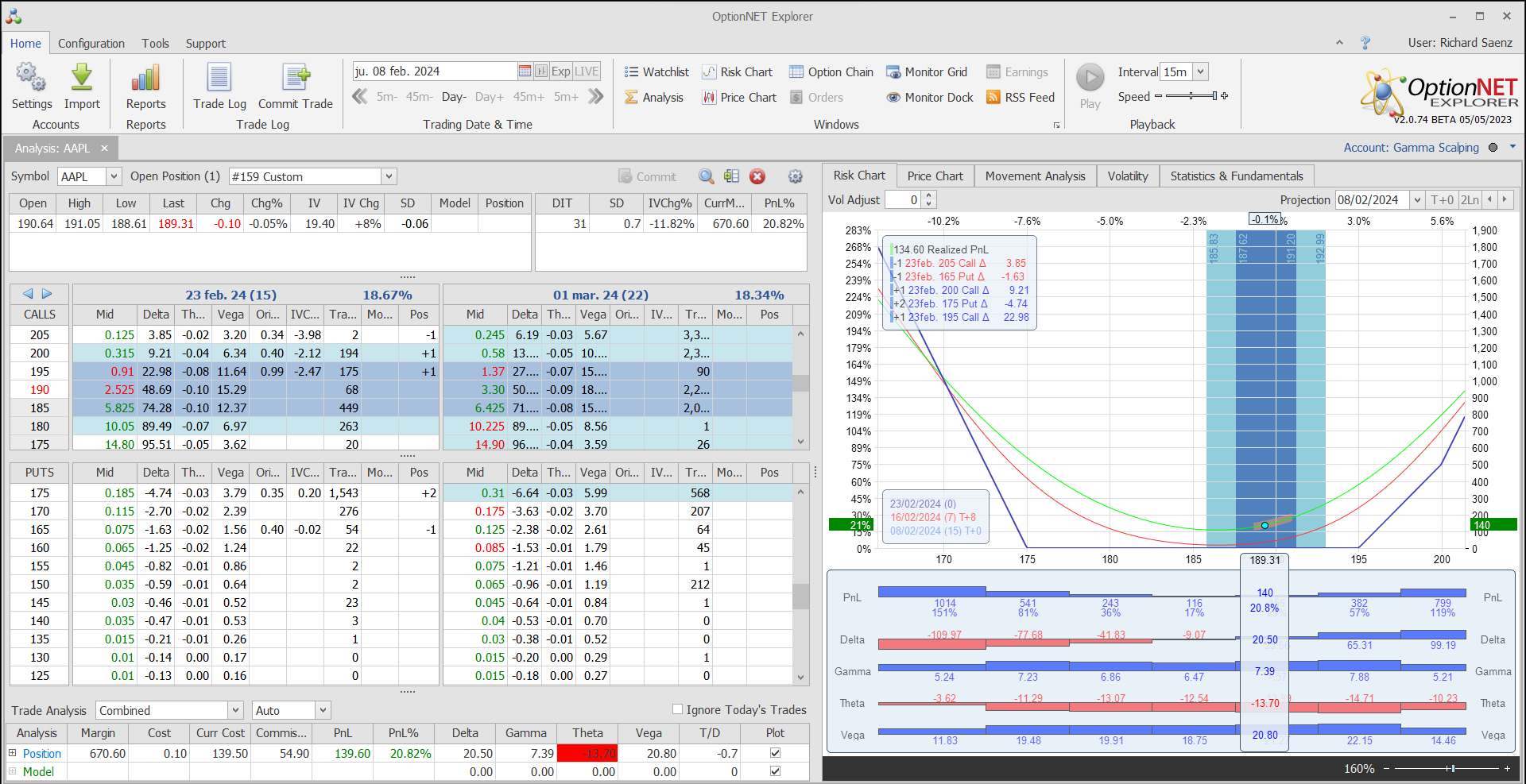Open the Projection date dropdown

(x=1416, y=200)
